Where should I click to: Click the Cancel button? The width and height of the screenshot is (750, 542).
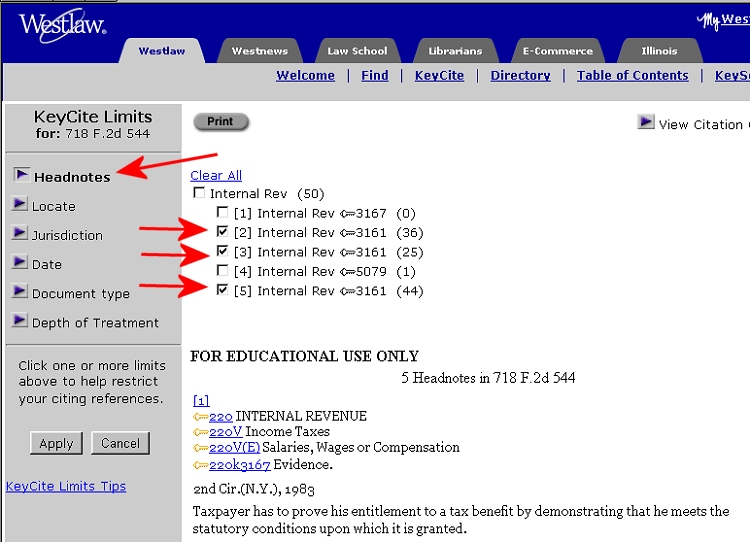(120, 443)
